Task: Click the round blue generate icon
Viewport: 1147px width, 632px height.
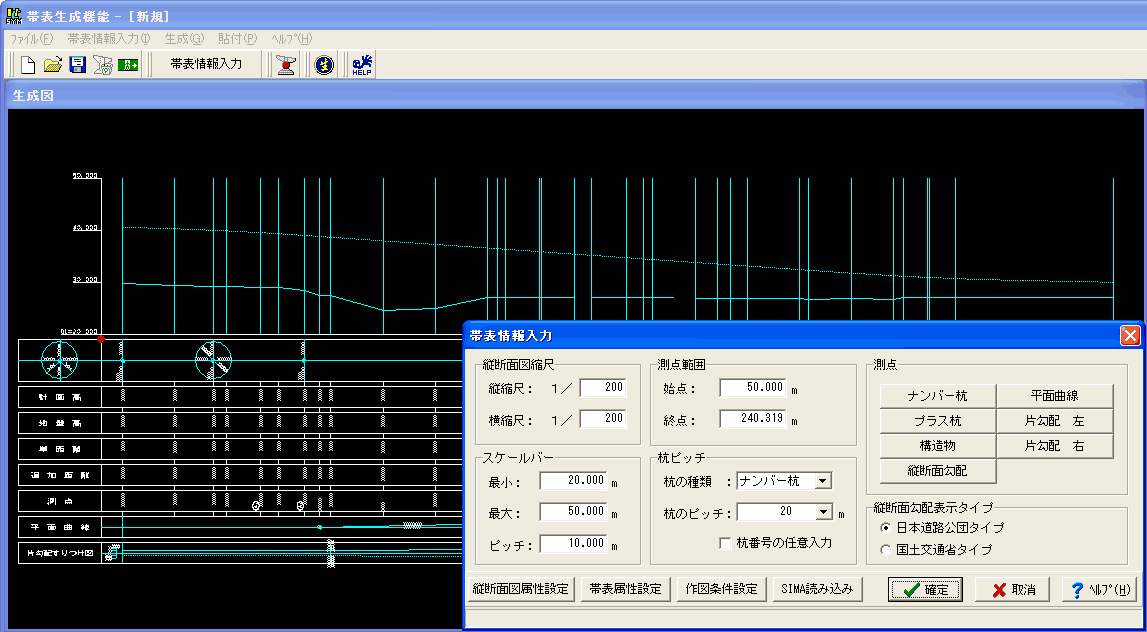Action: point(323,65)
